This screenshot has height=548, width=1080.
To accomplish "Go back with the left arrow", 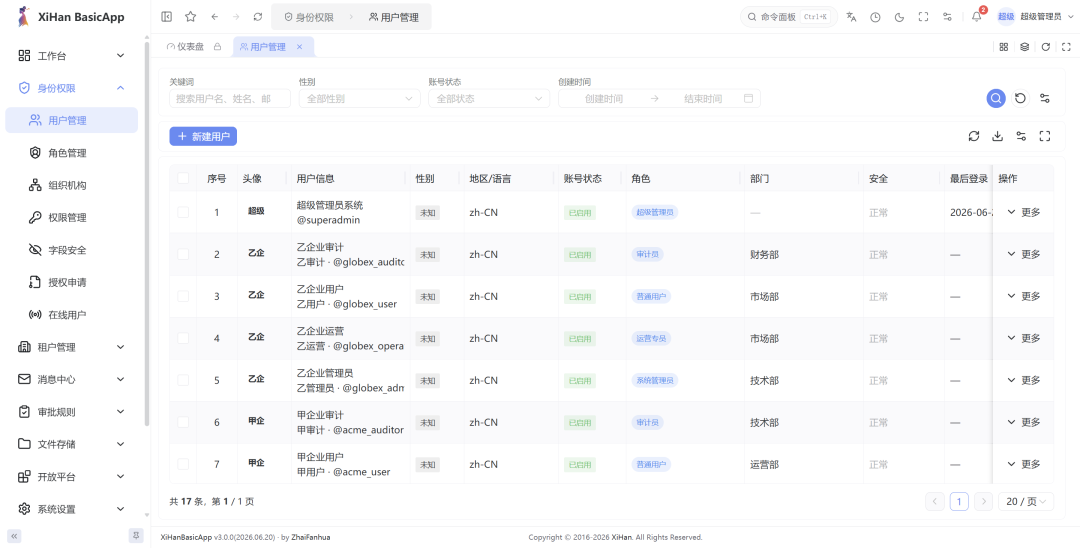I will (215, 17).
